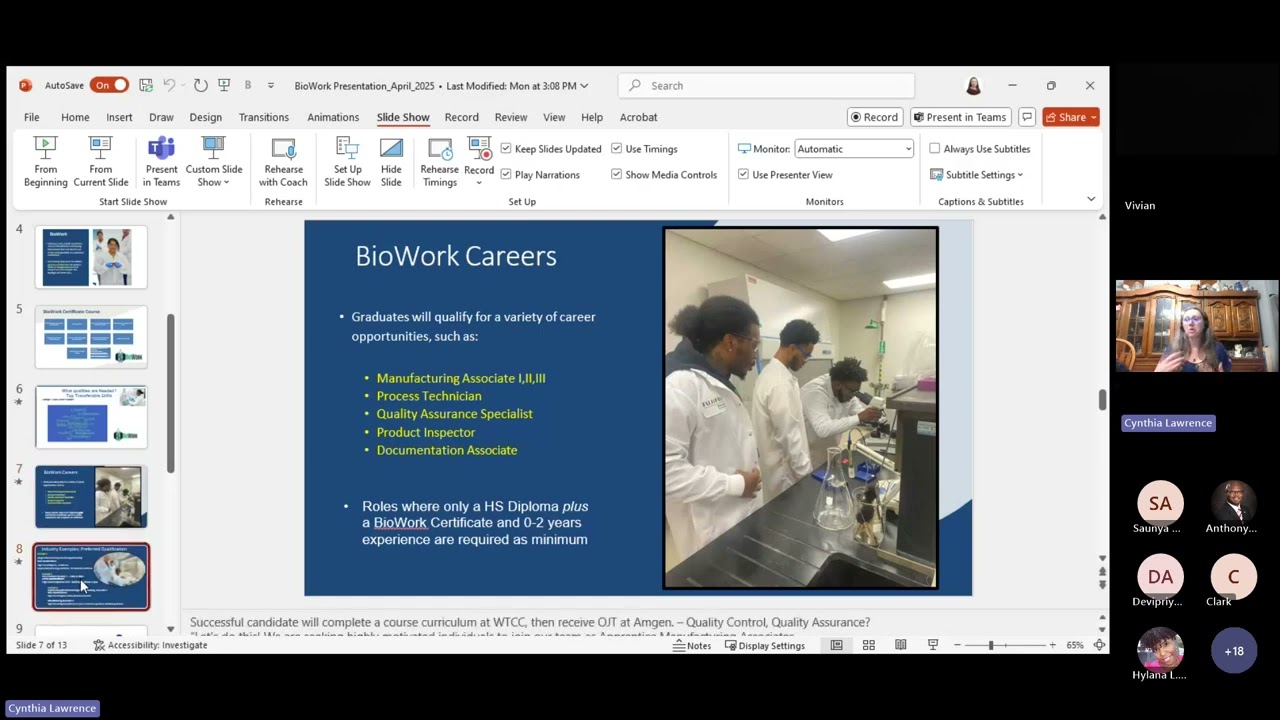
Task: Open the Comments pane icon
Action: coord(1027,117)
